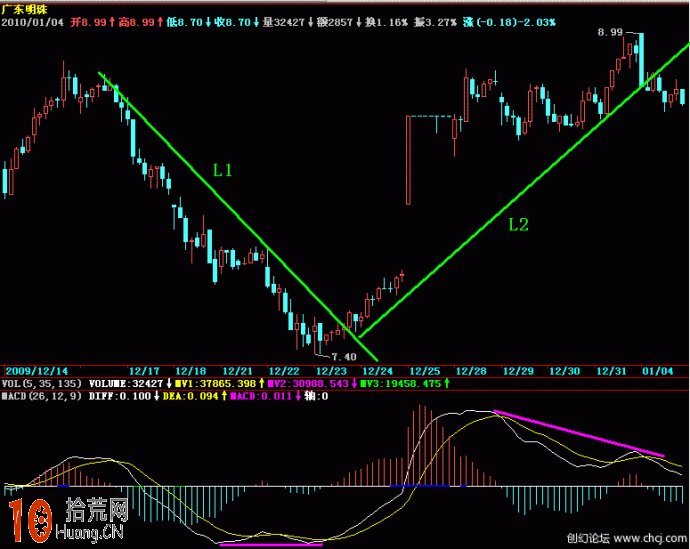
Task: Click the stock name 广东明珠
Action: (x=24, y=9)
